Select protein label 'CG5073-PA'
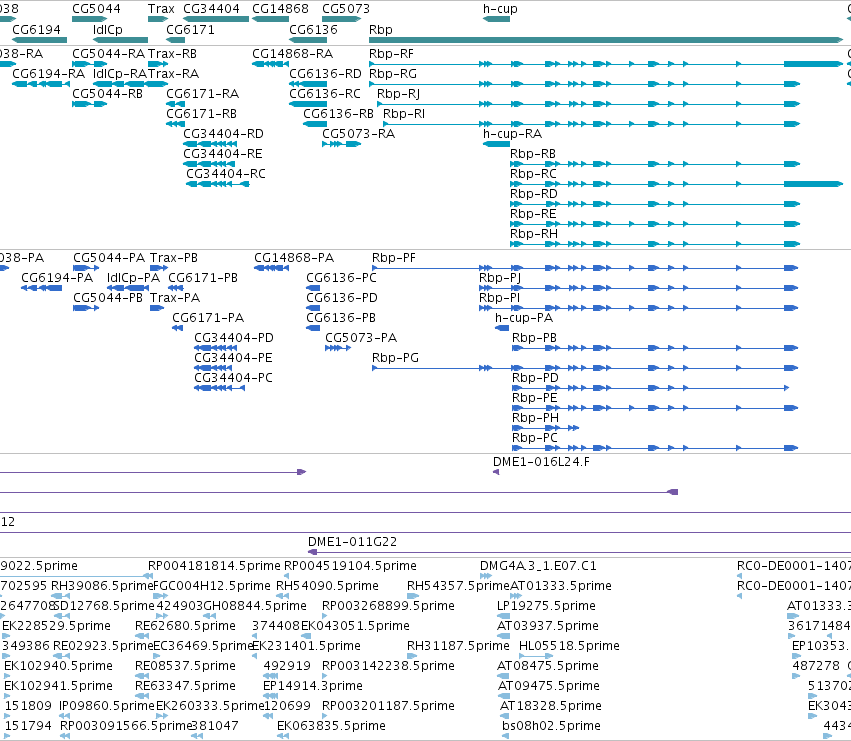Image resolution: width=851 pixels, height=741 pixels. [x=361, y=338]
